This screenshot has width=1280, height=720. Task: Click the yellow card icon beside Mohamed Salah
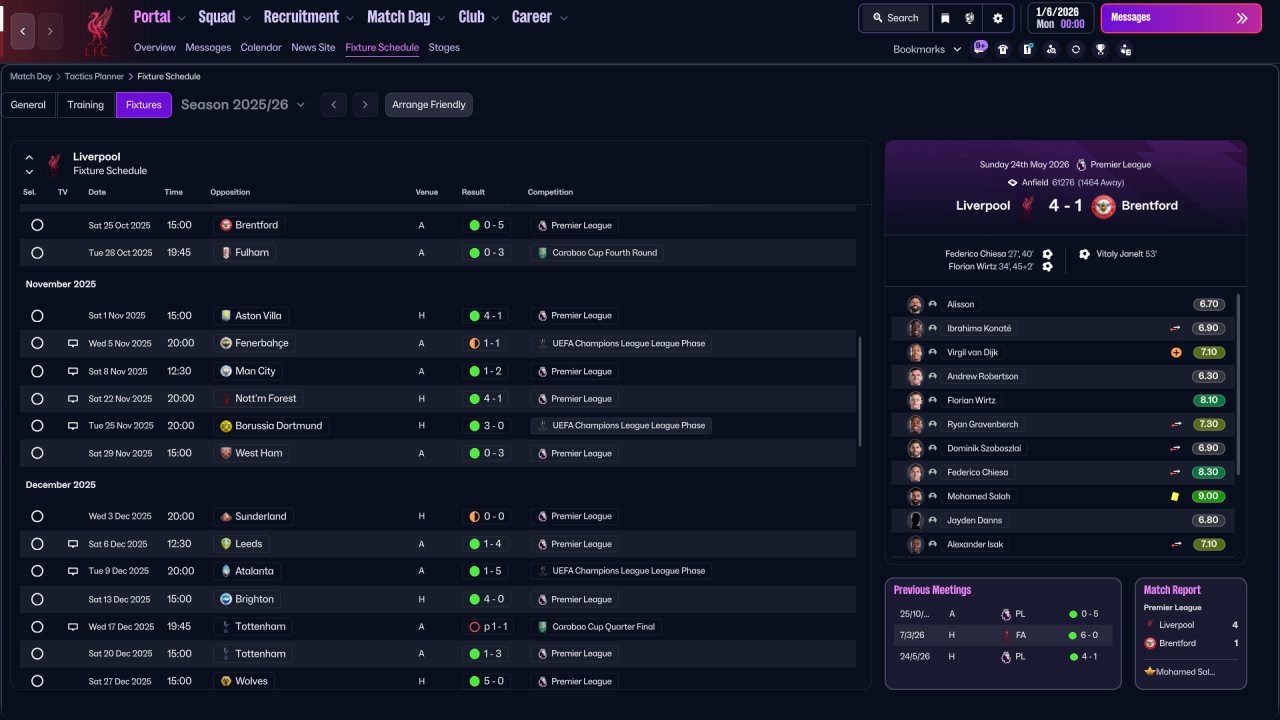pos(1175,496)
